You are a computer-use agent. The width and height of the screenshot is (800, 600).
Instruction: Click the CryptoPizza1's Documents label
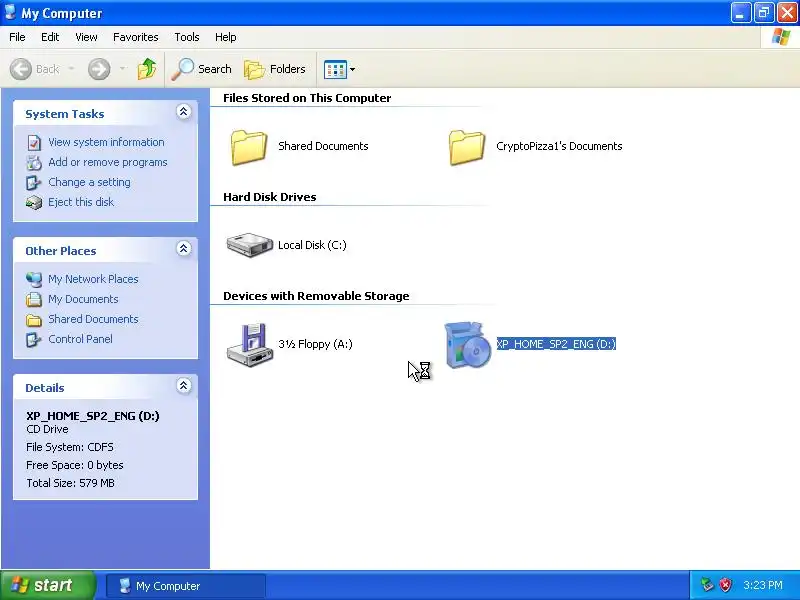point(559,146)
